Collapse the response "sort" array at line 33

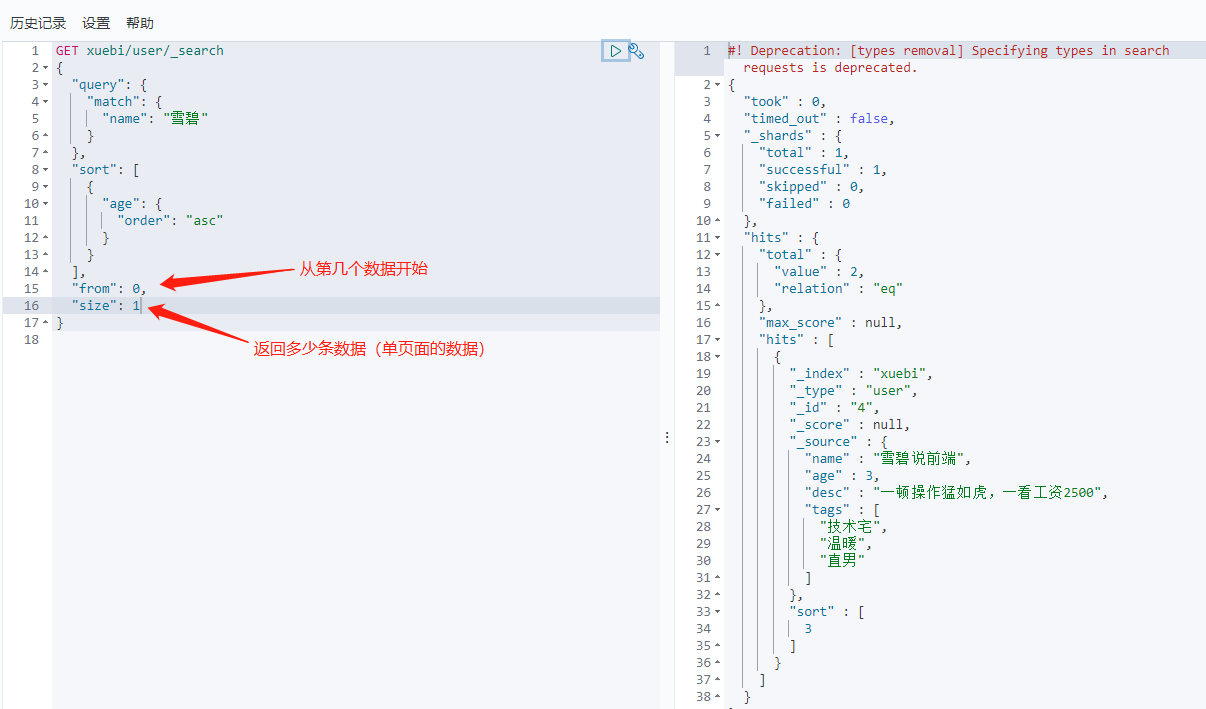(x=719, y=612)
